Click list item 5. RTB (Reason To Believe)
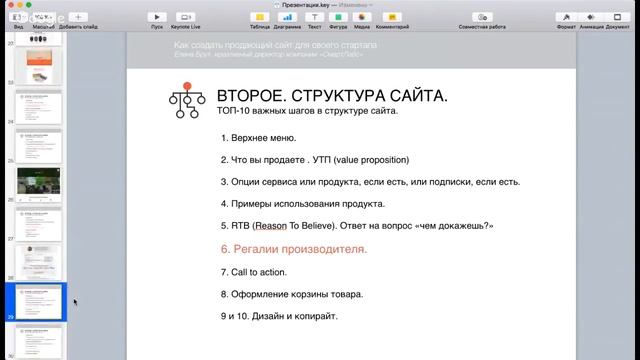Image resolution: width=640 pixels, height=360 pixels. 357,225
